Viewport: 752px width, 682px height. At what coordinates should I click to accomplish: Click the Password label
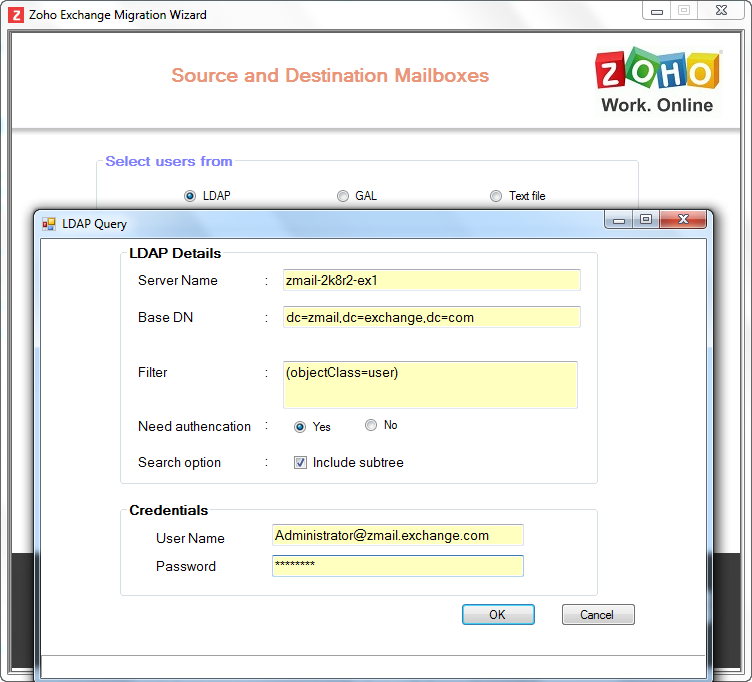click(x=186, y=566)
